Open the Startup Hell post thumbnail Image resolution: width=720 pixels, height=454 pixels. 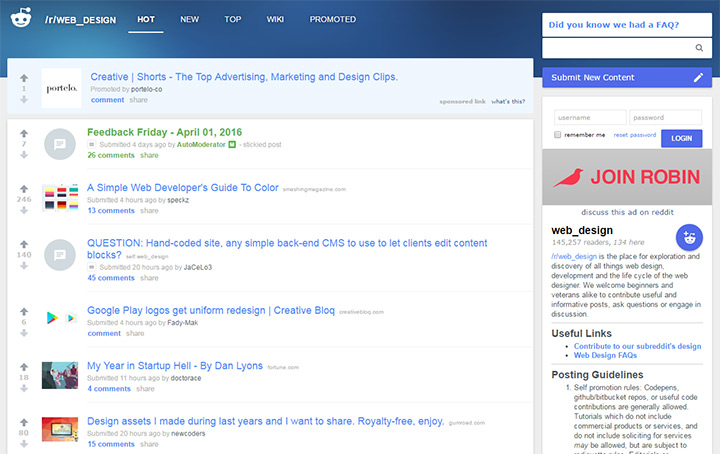coord(60,376)
